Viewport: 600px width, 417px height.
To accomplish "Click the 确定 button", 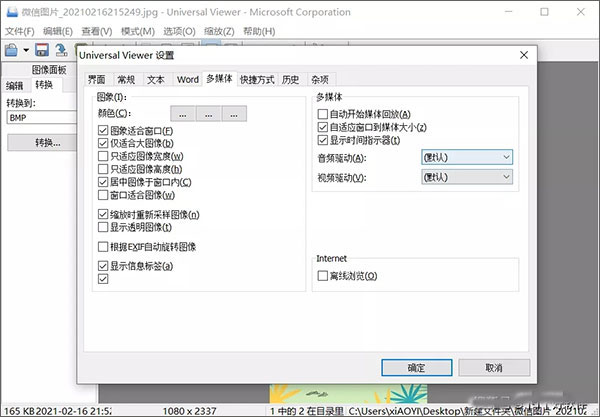I will 414,368.
